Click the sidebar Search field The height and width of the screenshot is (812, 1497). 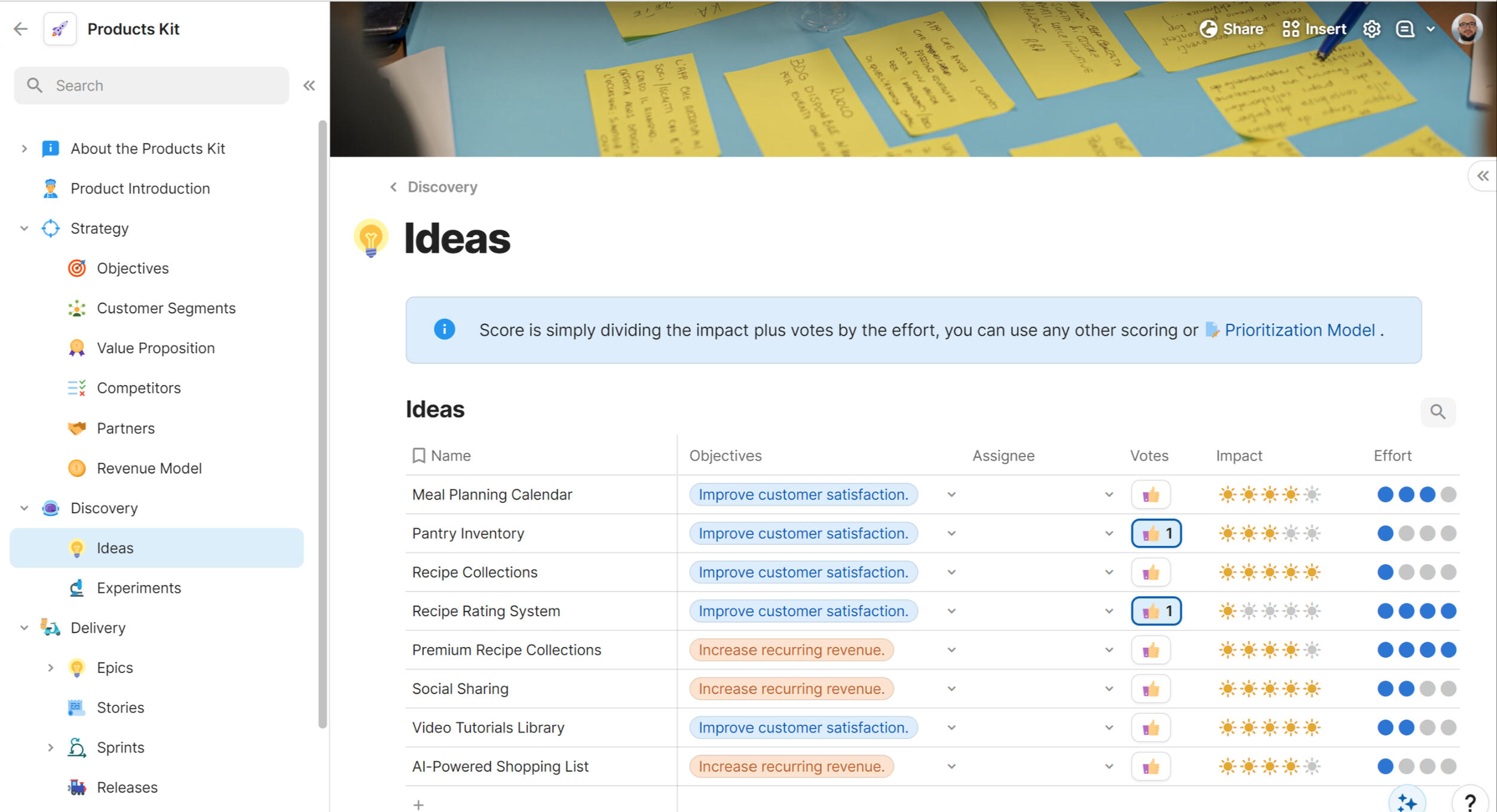(151, 85)
